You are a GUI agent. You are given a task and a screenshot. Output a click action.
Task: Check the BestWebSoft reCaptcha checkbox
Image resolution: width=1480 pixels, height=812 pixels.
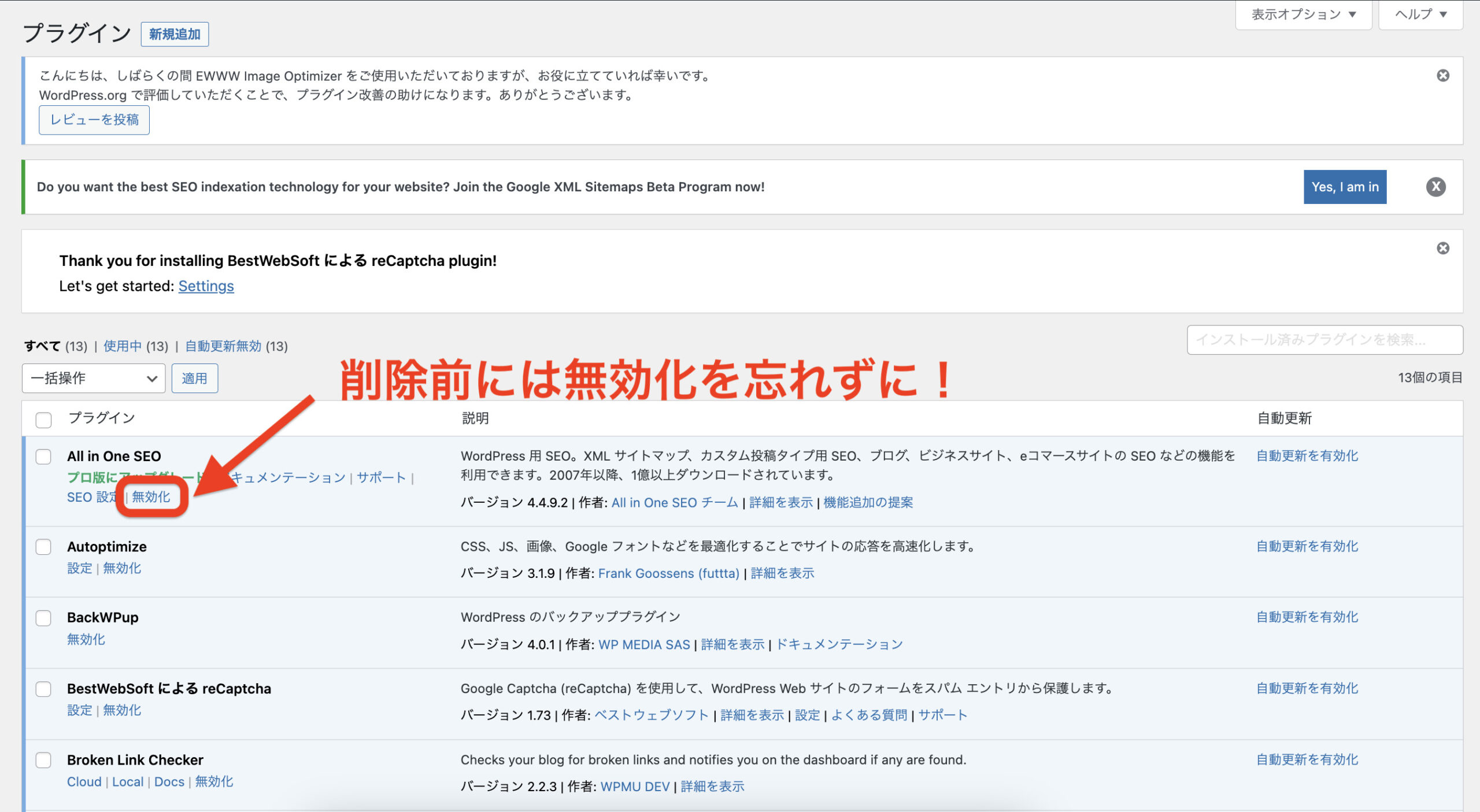tap(43, 689)
